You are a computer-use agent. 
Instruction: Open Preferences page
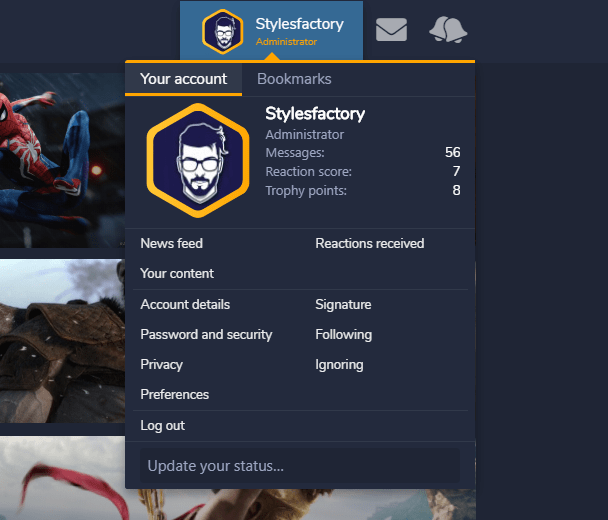click(175, 395)
